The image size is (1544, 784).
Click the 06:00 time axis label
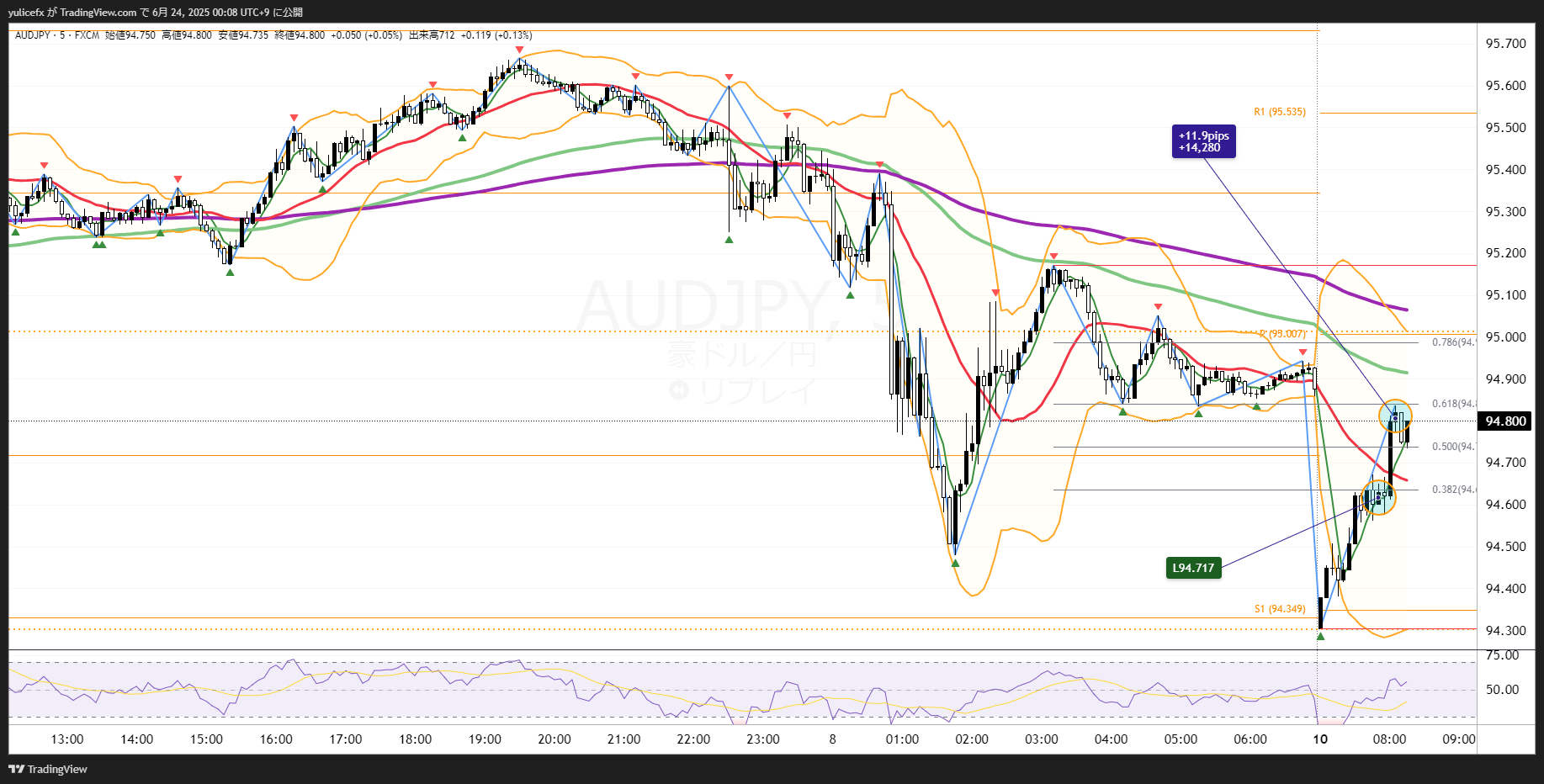point(1250,739)
